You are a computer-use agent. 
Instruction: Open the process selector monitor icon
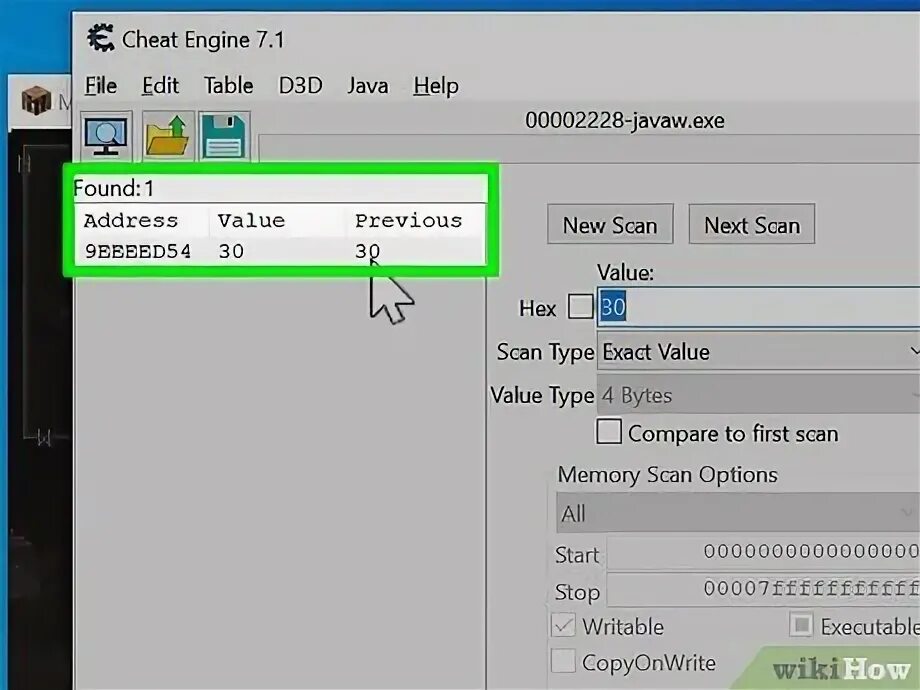pyautogui.click(x=106, y=136)
